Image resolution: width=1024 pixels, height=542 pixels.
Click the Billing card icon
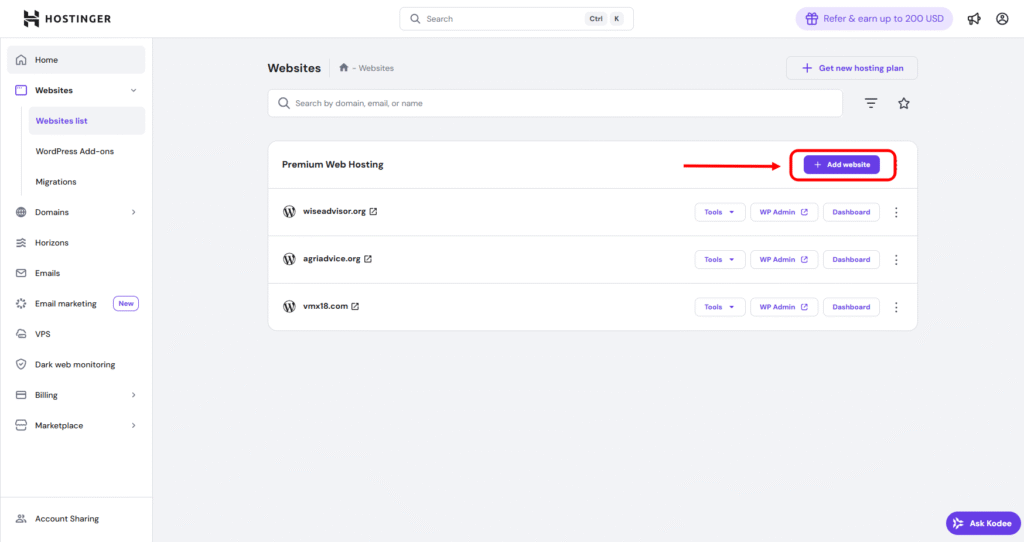pyautogui.click(x=21, y=395)
